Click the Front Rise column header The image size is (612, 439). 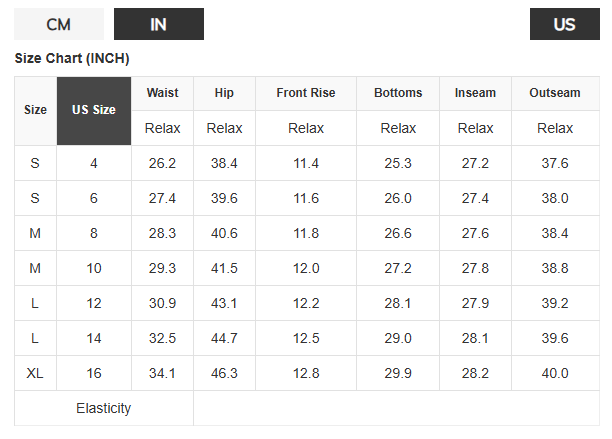(305, 93)
